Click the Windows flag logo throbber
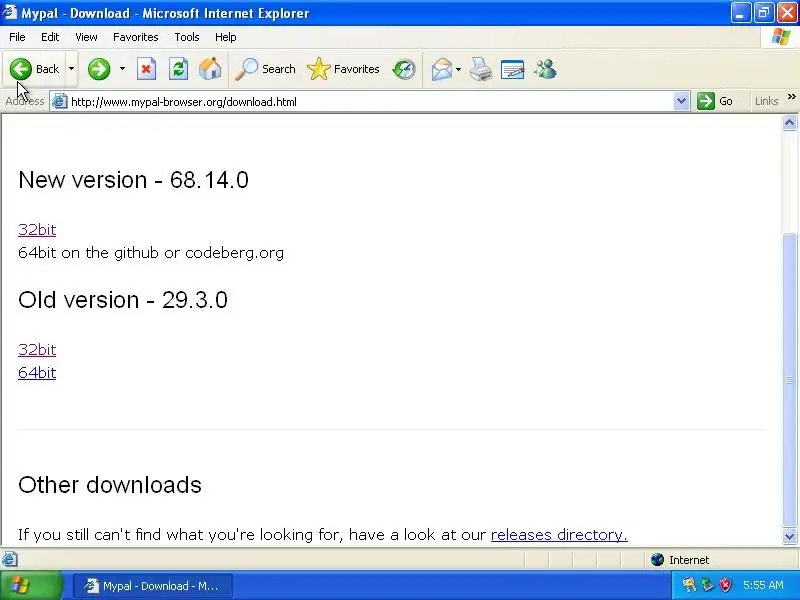The width and height of the screenshot is (800, 600). tap(781, 37)
